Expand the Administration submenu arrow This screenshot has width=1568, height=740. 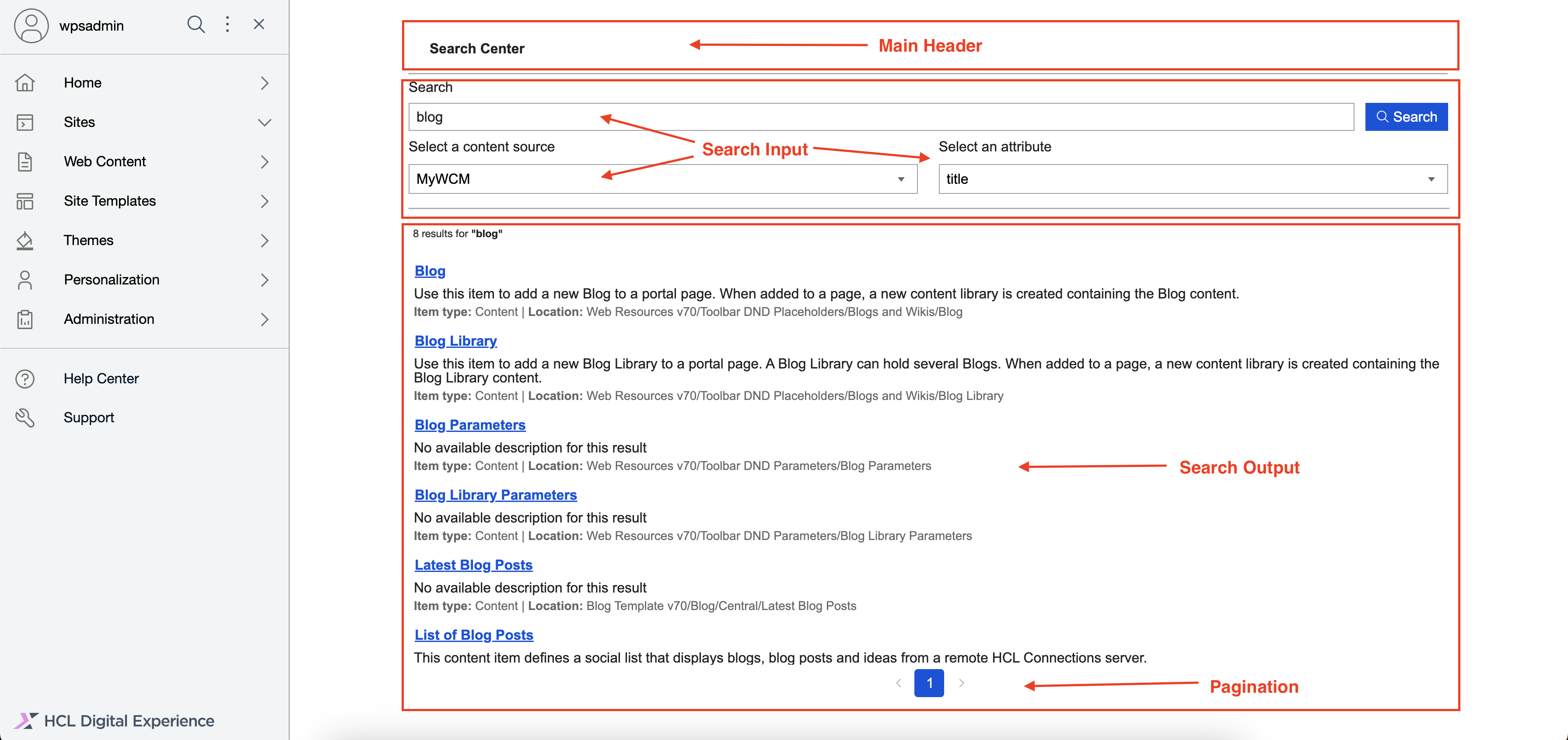click(264, 320)
